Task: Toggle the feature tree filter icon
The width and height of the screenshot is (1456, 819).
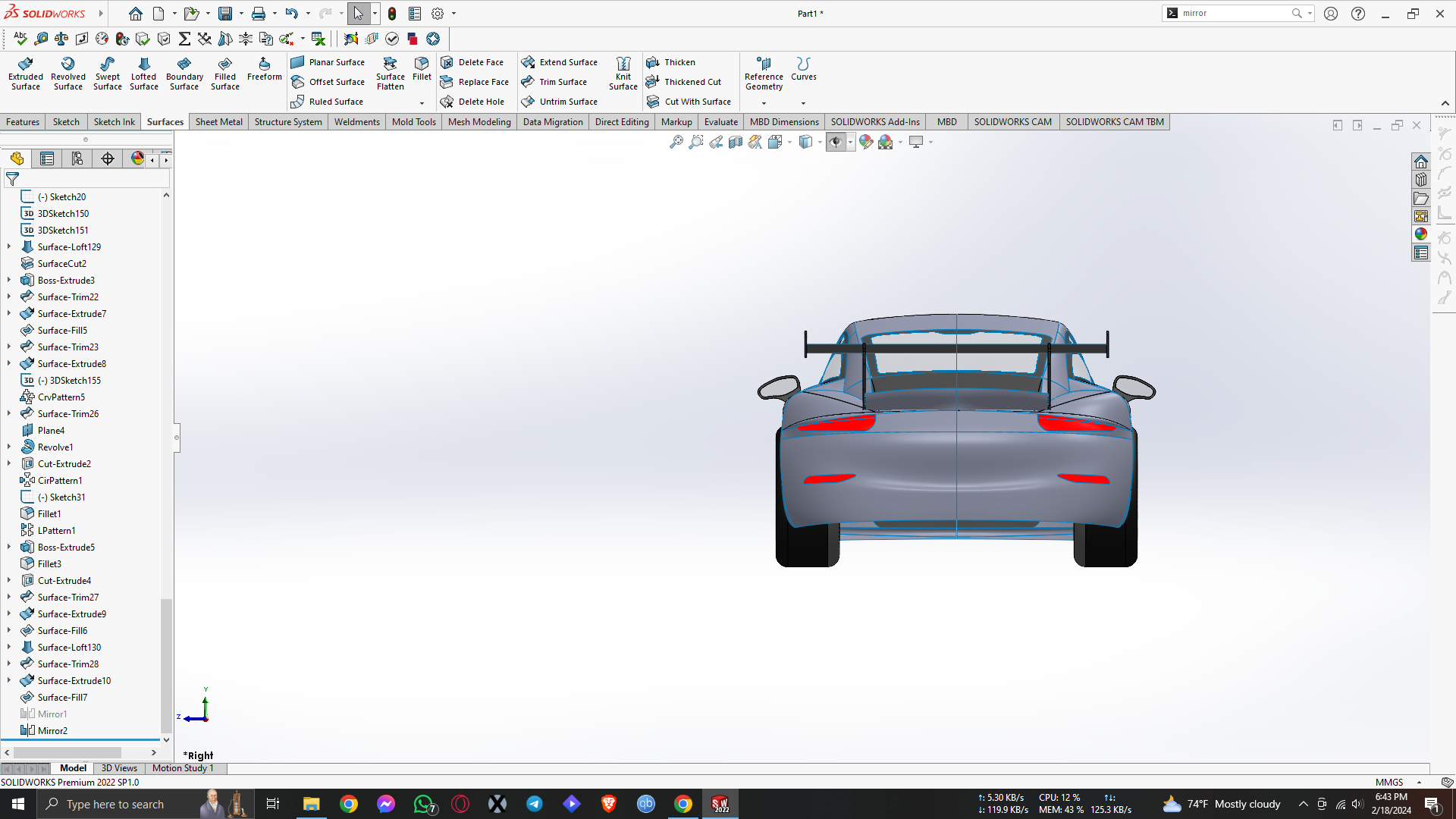Action: (x=13, y=179)
